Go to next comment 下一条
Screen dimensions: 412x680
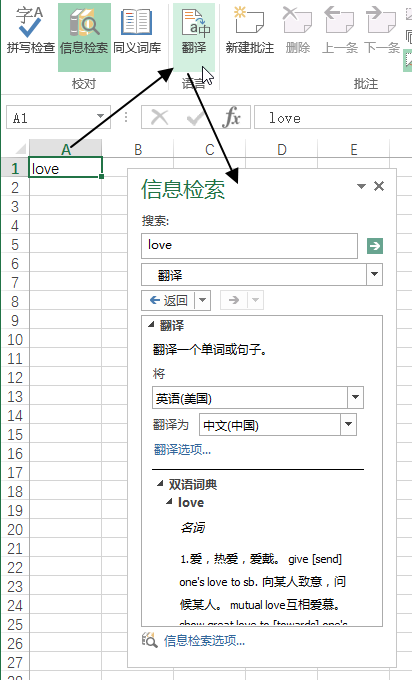click(382, 31)
